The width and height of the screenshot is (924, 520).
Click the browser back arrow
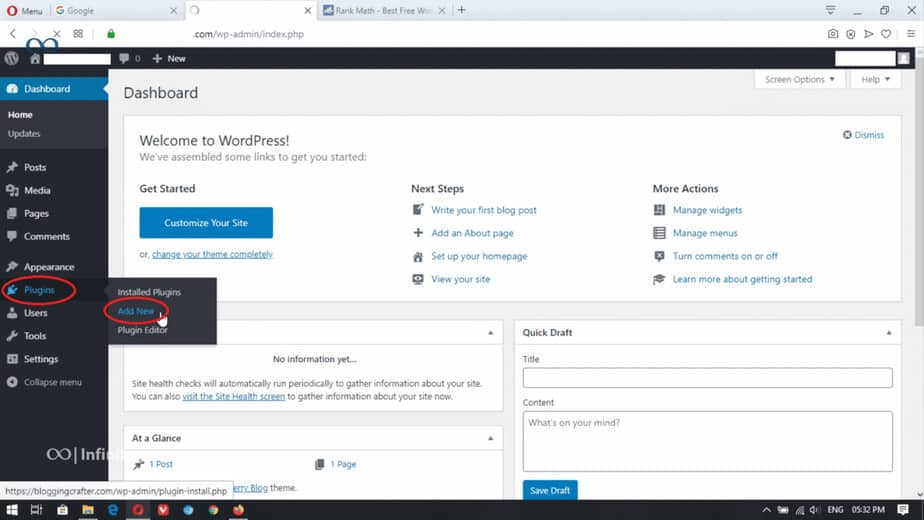pos(12,34)
